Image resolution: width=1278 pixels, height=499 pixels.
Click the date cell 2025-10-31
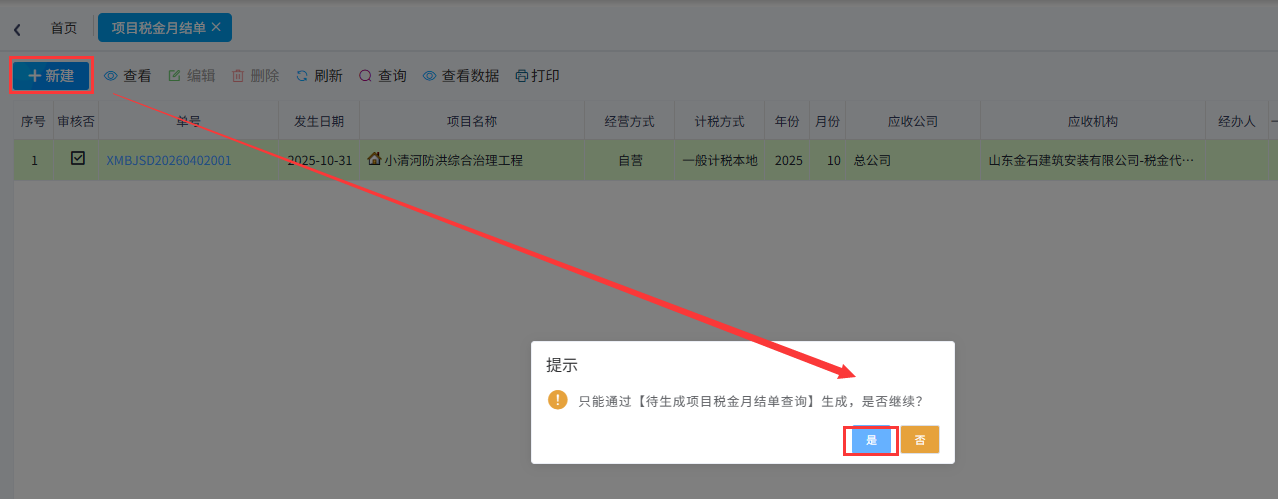pos(319,160)
